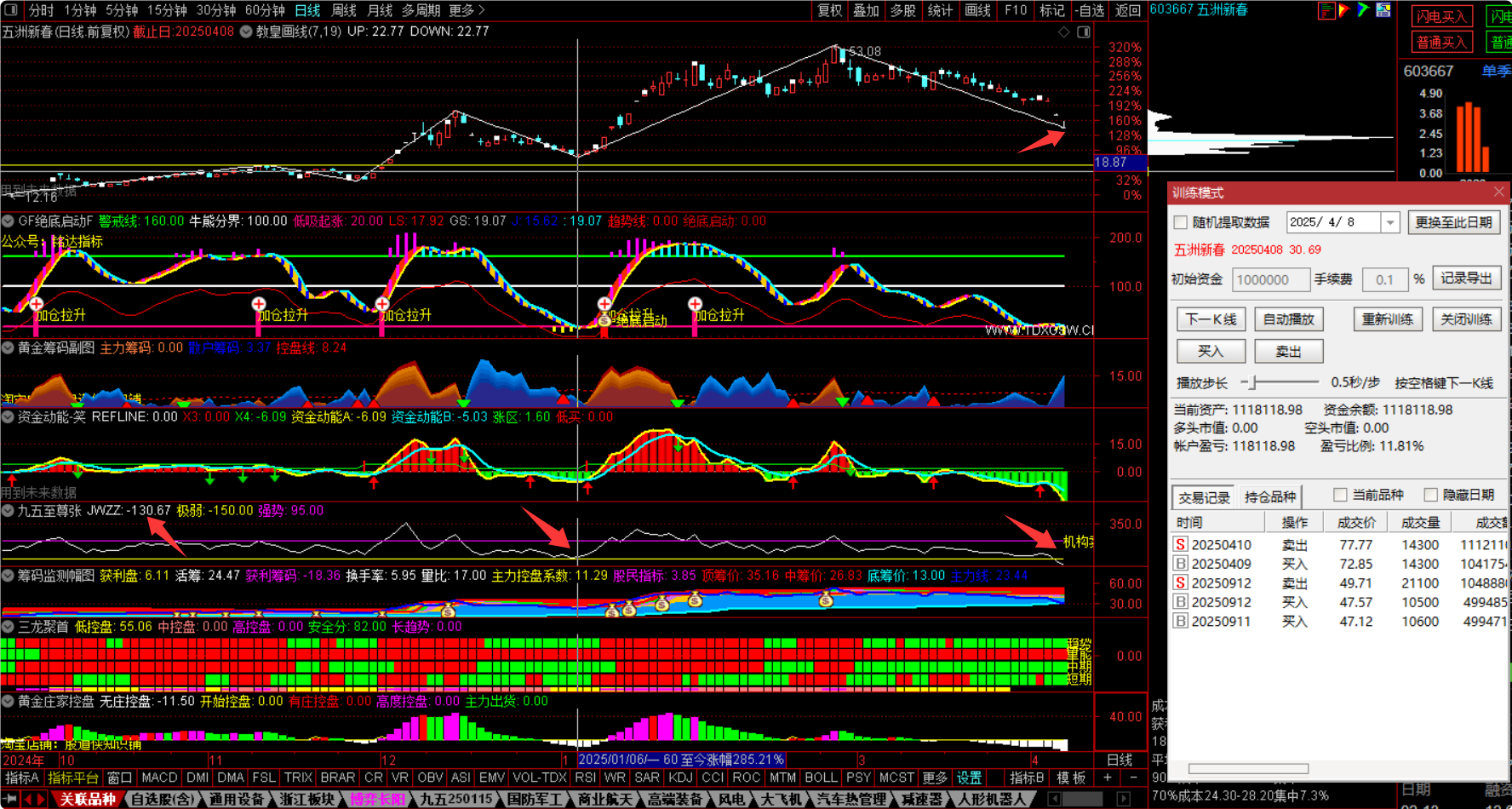The height and width of the screenshot is (809, 1512).
Task: Select BOLL indicator tab
Action: click(x=821, y=777)
